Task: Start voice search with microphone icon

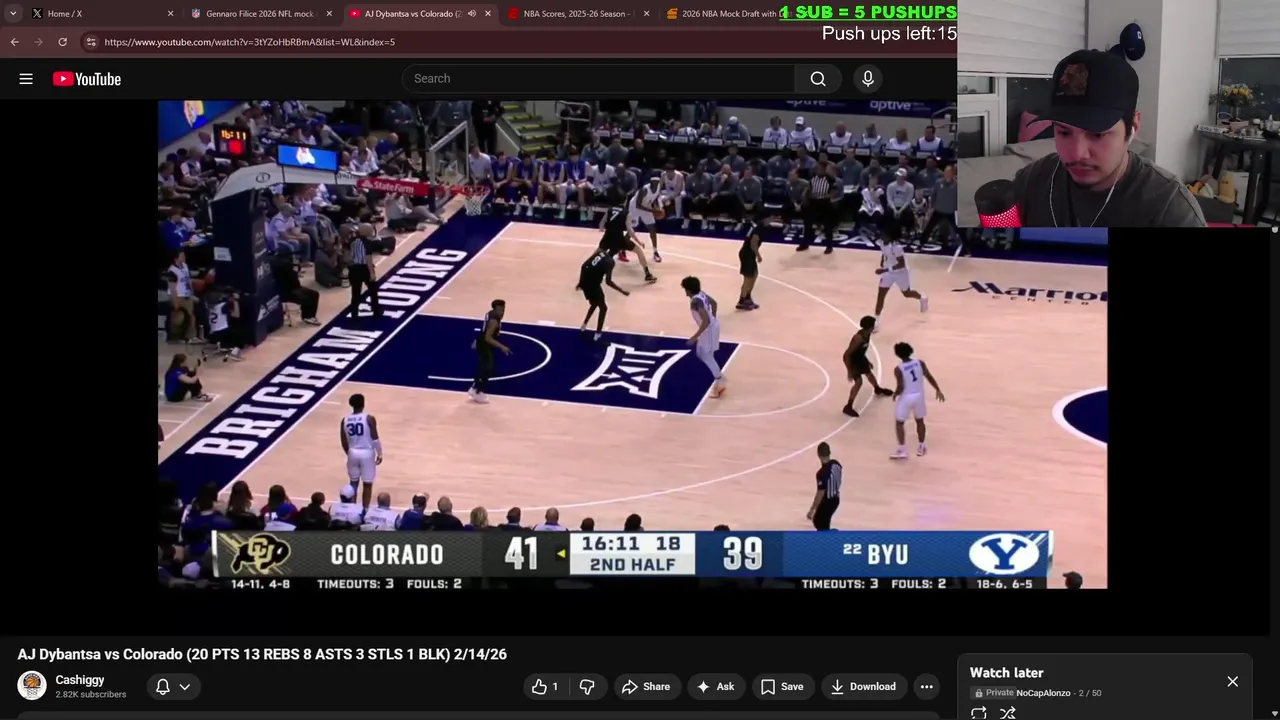Action: (x=868, y=79)
